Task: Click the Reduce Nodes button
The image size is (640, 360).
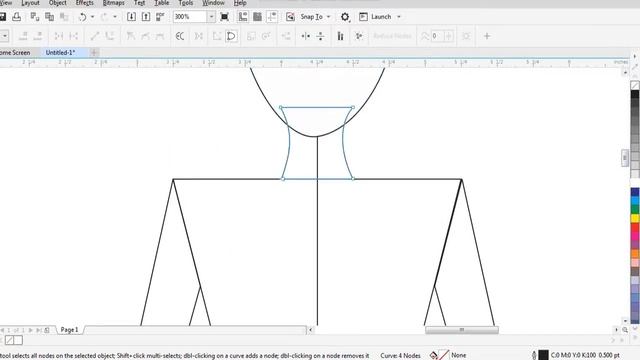Action: click(392, 36)
